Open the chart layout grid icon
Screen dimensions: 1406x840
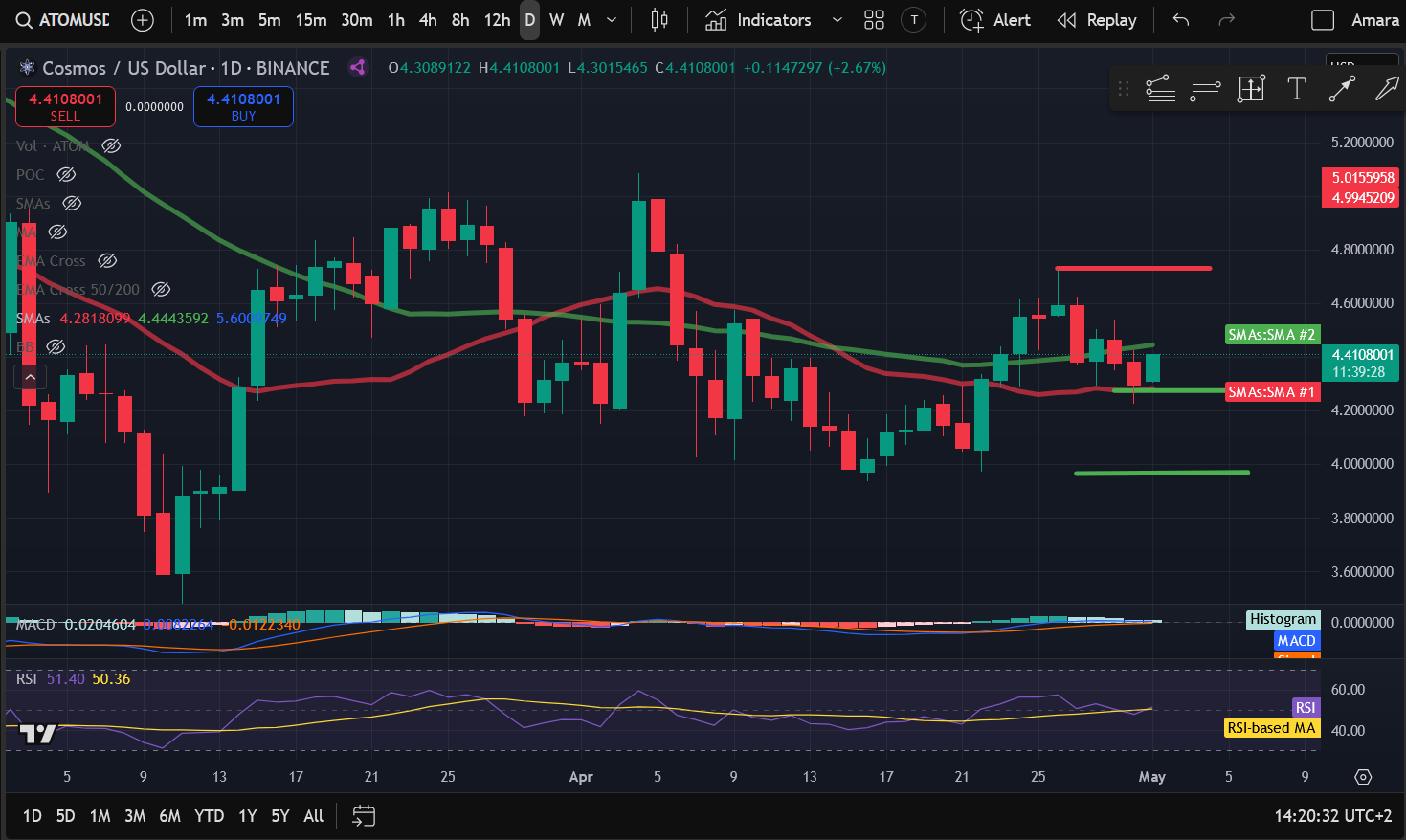(873, 19)
